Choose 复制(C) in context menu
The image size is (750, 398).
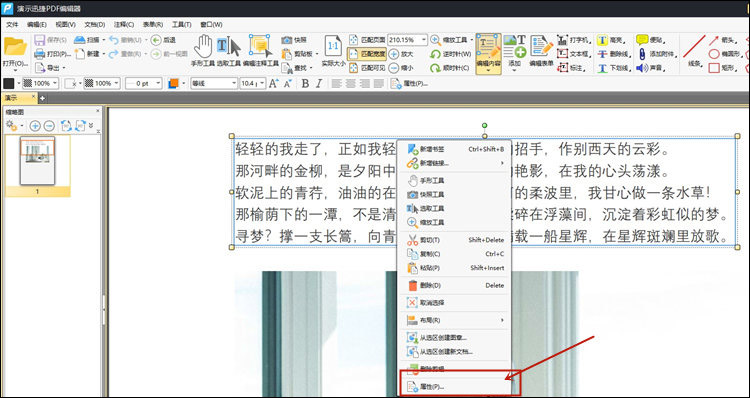(455, 254)
